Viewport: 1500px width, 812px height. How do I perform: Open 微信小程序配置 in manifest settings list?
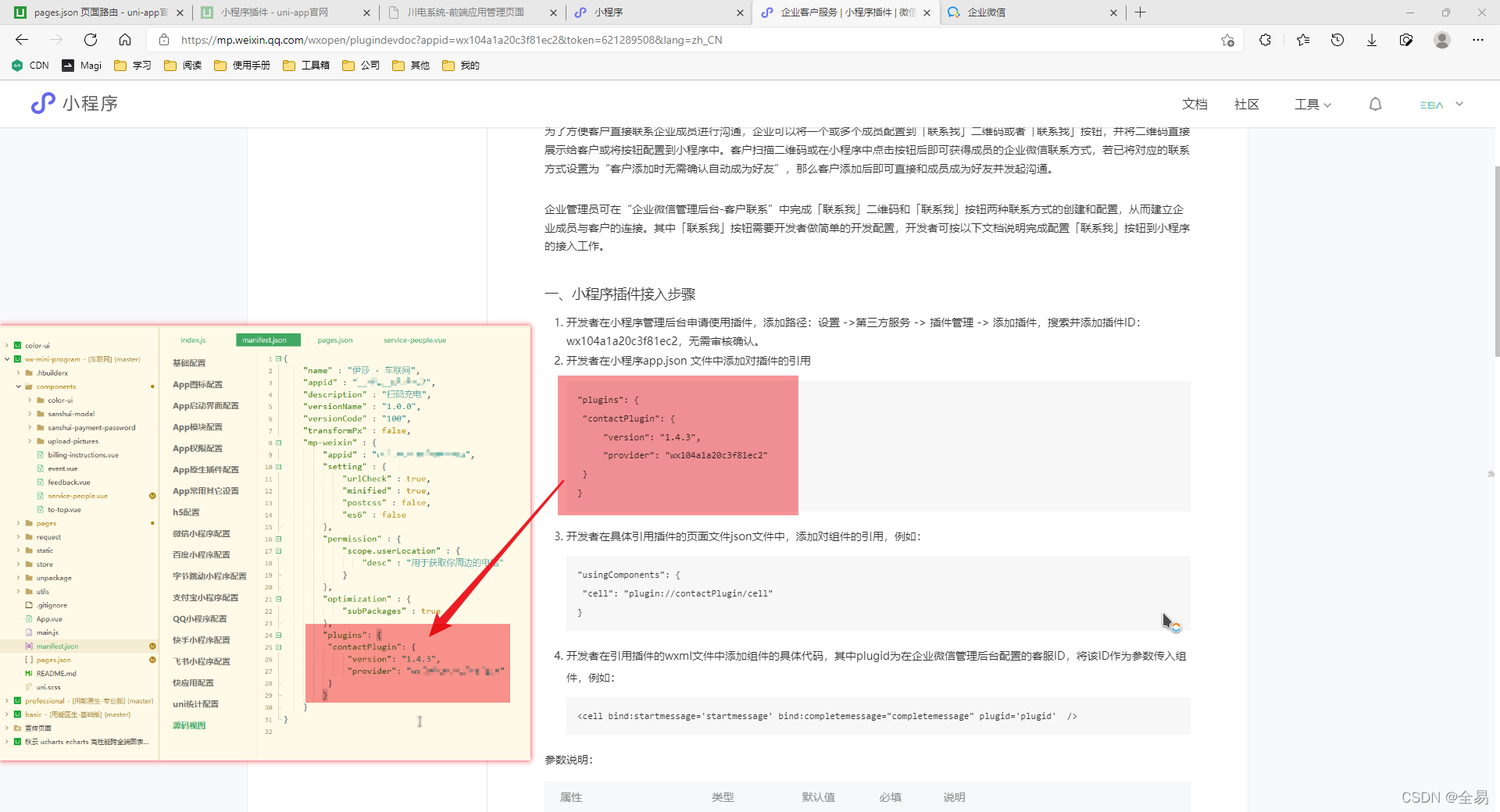pos(202,534)
